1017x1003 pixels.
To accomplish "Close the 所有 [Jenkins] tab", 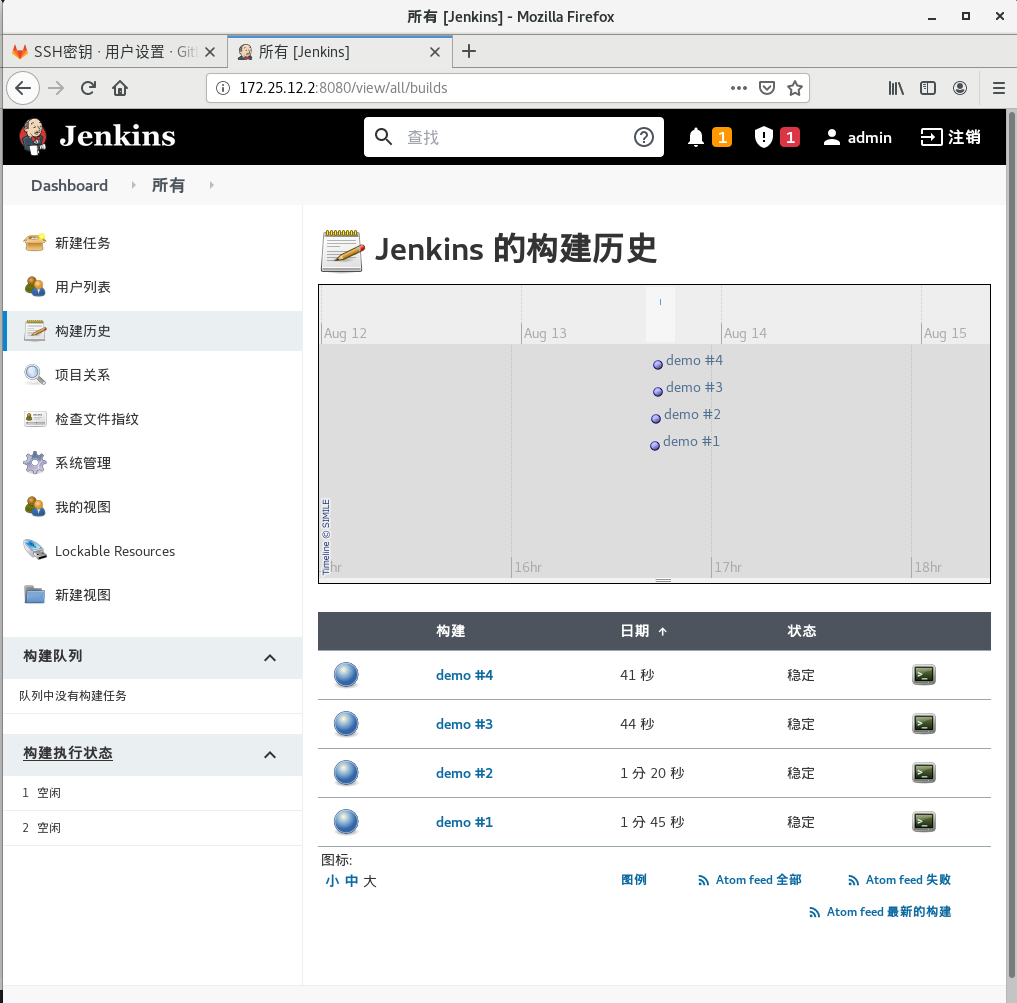I will tap(435, 52).
